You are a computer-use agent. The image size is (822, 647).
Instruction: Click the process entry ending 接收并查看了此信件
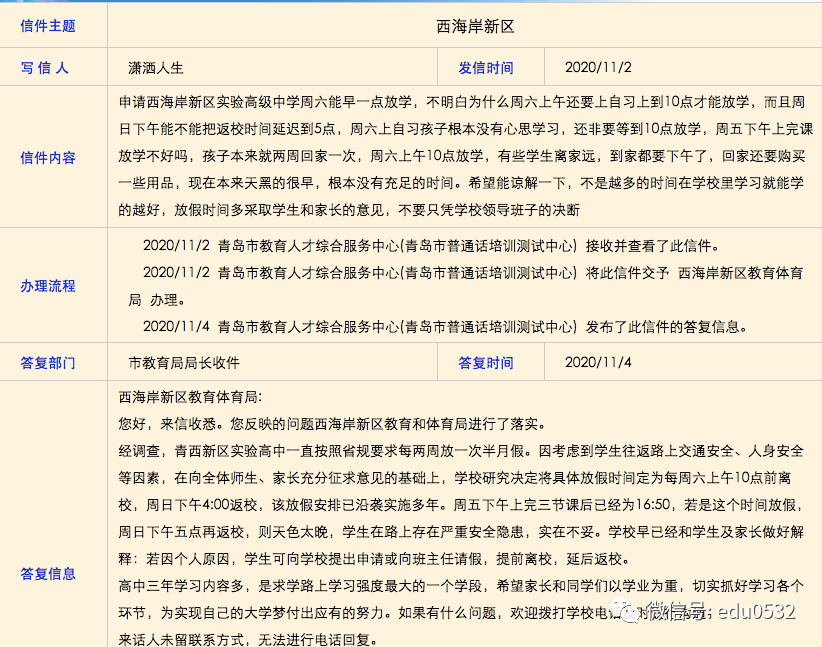coord(432,245)
